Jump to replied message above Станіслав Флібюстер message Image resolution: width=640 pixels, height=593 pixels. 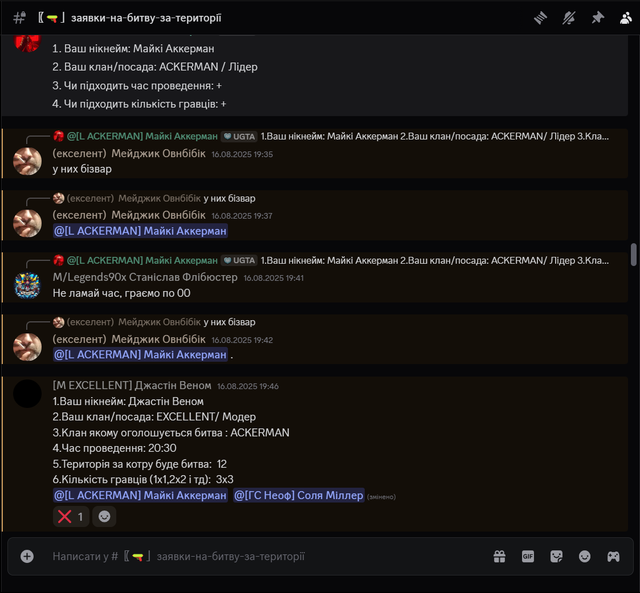(434, 260)
